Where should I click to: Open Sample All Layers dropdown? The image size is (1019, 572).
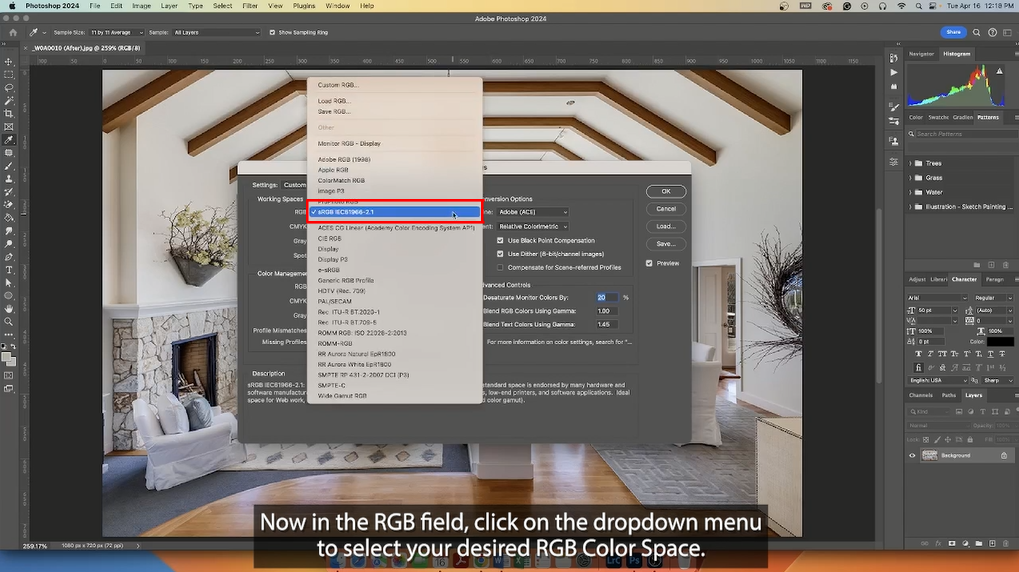[x=216, y=32]
